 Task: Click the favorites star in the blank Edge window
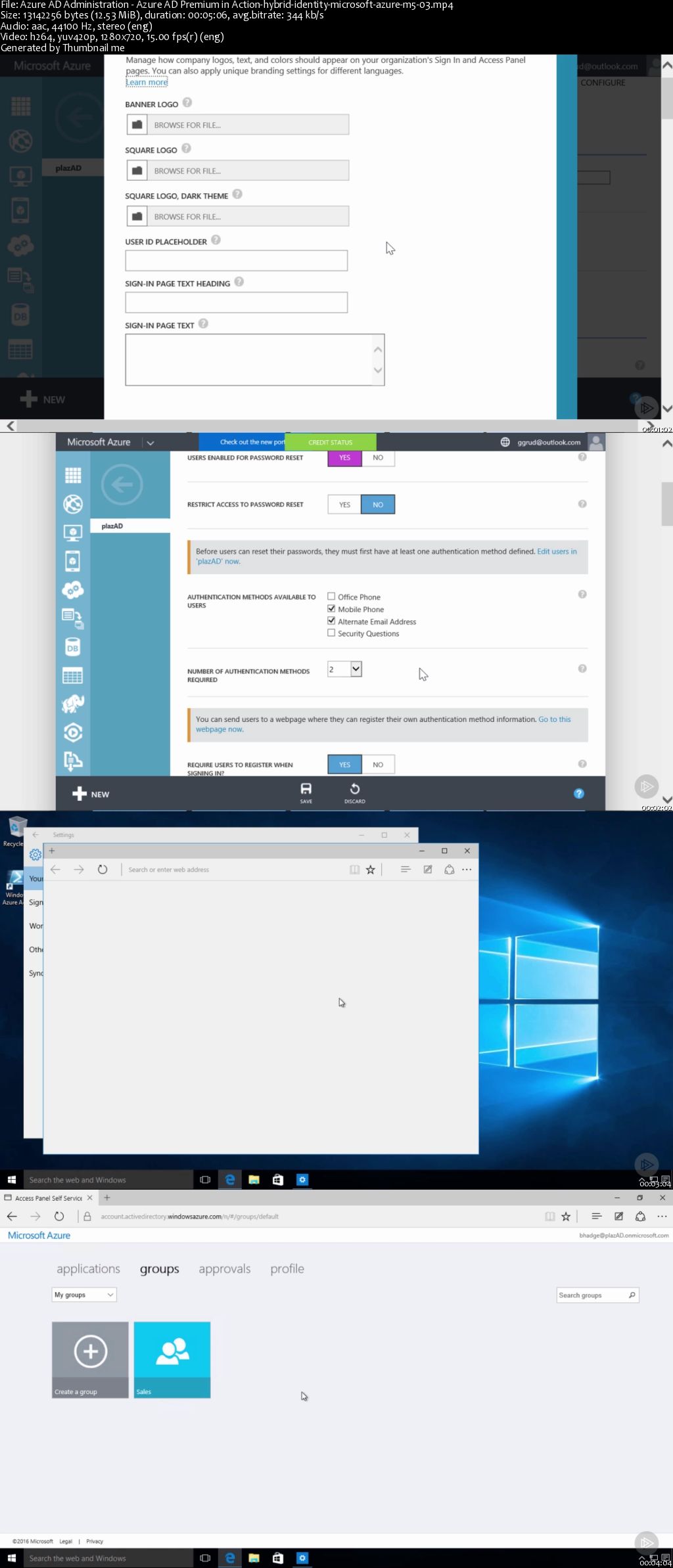tap(371, 870)
